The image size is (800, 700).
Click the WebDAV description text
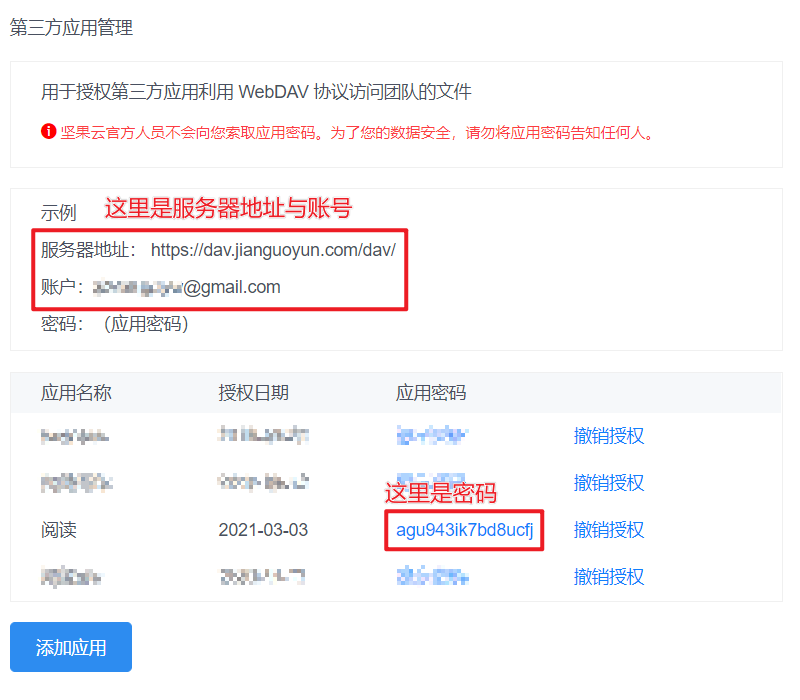256,92
